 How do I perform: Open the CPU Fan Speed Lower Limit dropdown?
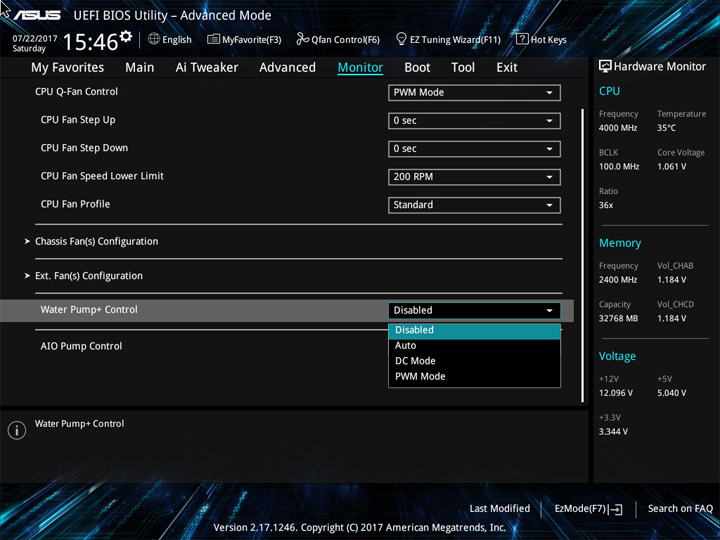point(474,177)
